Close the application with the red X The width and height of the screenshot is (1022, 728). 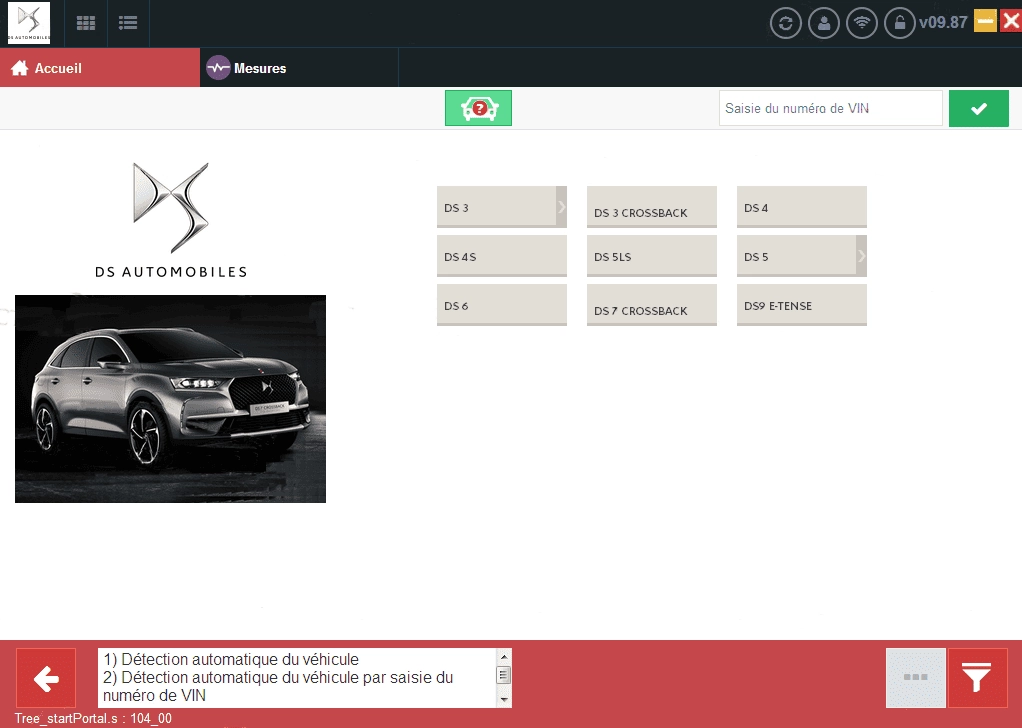1011,21
